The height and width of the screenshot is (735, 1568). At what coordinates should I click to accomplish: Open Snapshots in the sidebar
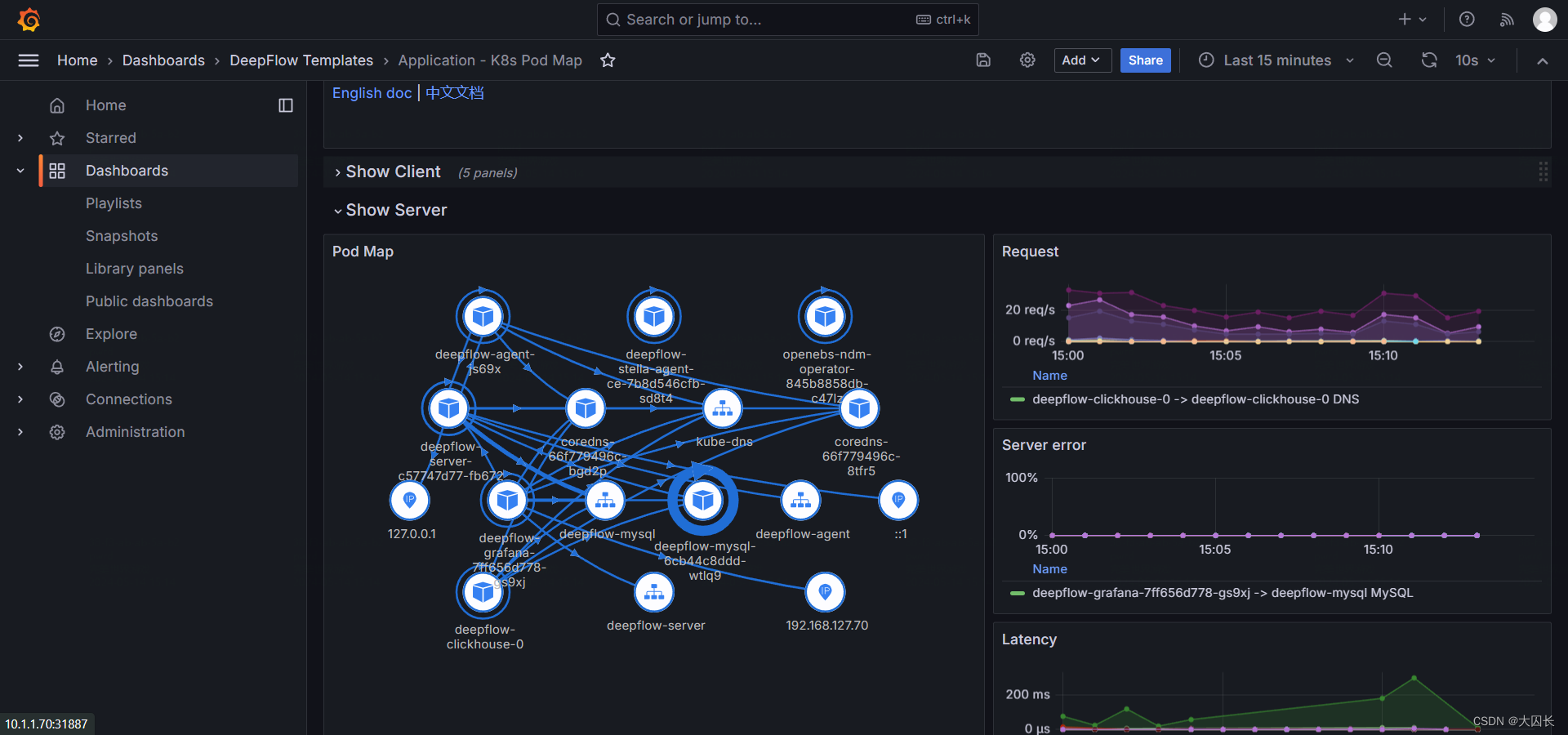click(x=122, y=236)
